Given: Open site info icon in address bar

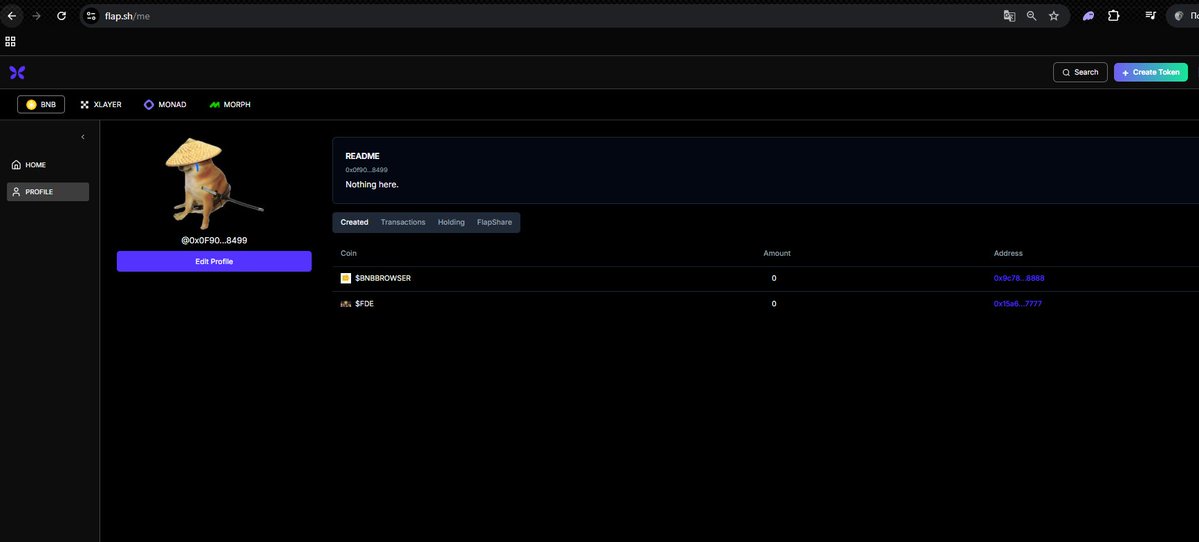Looking at the screenshot, I should [91, 15].
